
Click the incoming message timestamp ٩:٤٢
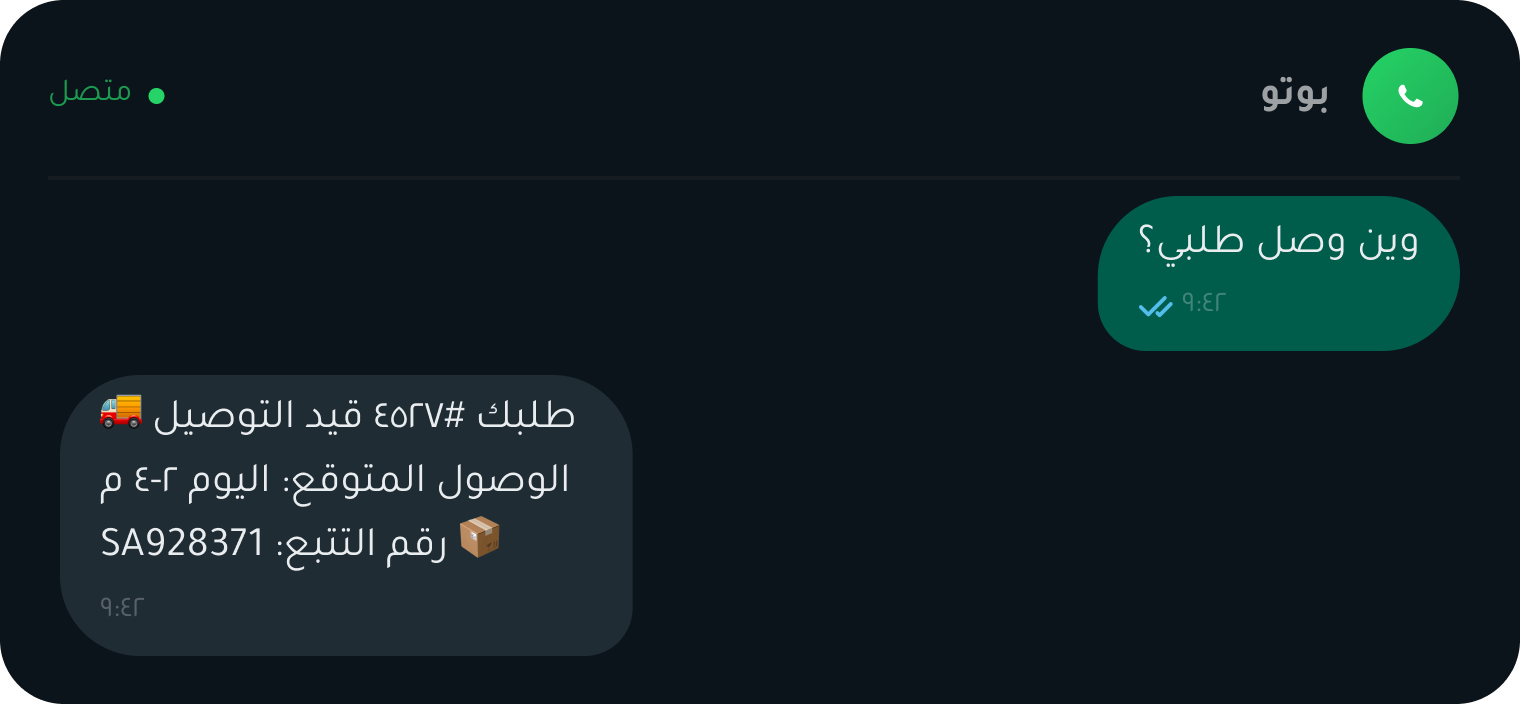pyautogui.click(x=122, y=607)
